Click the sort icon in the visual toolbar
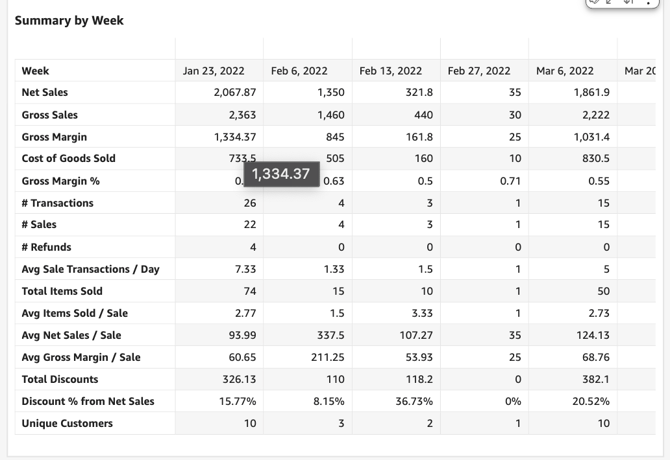The width and height of the screenshot is (670, 460). [x=629, y=2]
